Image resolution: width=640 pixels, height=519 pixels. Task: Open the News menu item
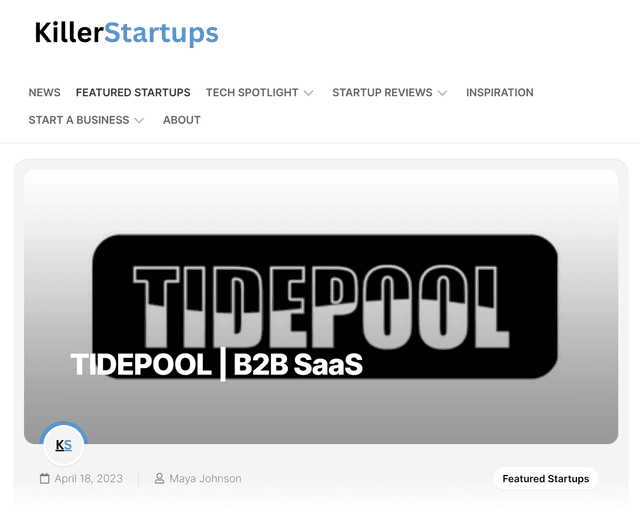[x=44, y=93]
